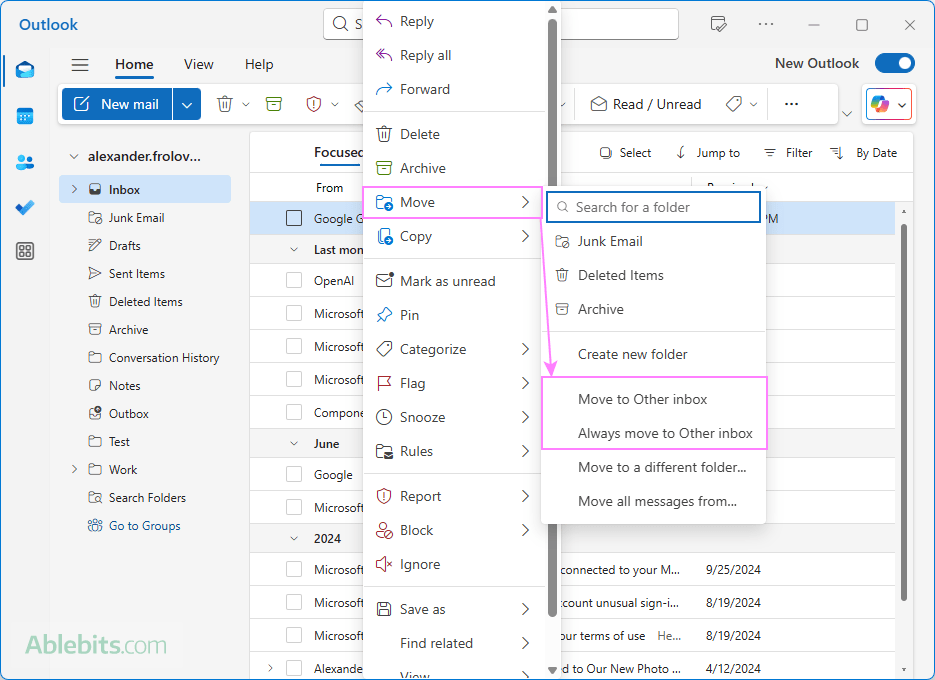The image size is (935, 680).
Task: Open the More apps grid icon
Action: pos(25,251)
